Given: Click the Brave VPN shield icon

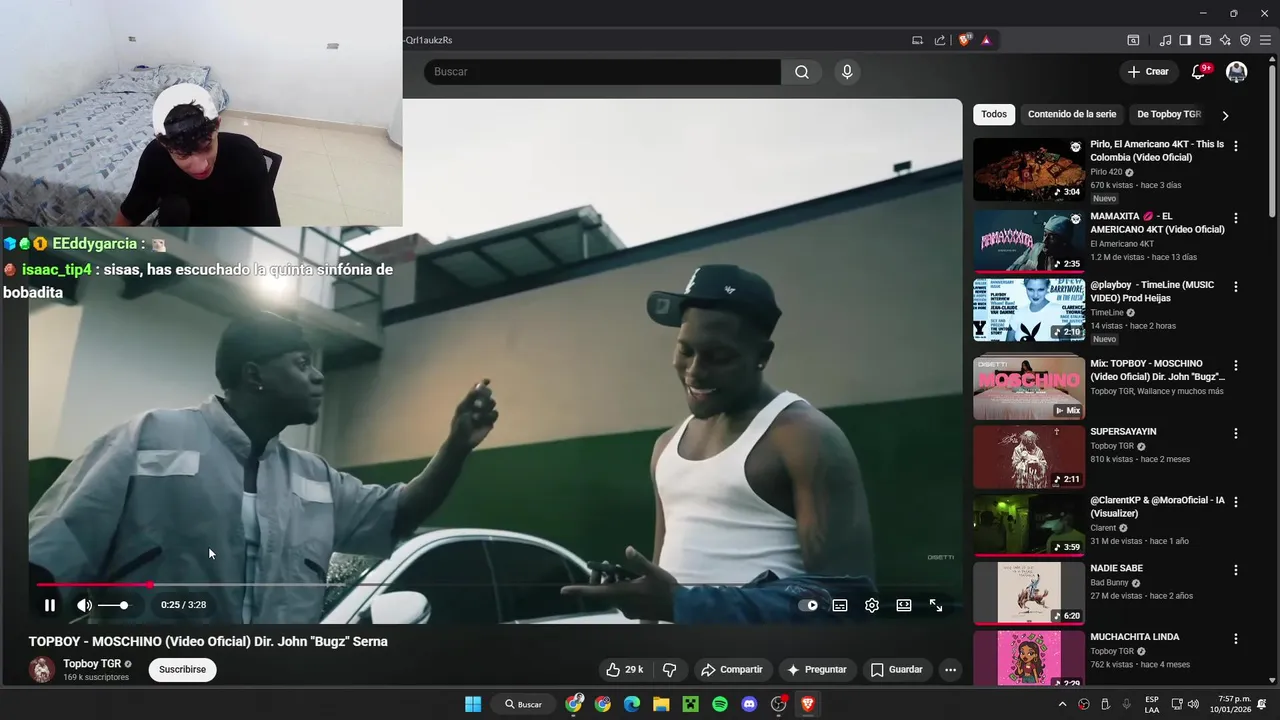Looking at the screenshot, I should tap(1245, 40).
